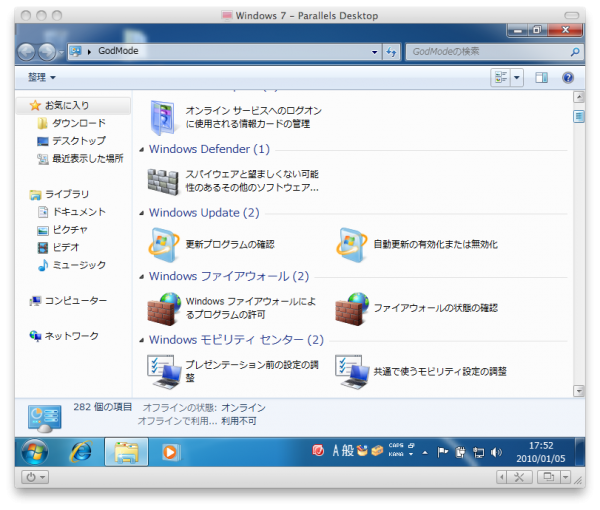Launch Internet Explorer from taskbar
This screenshot has height=510, width=600.
click(x=81, y=452)
